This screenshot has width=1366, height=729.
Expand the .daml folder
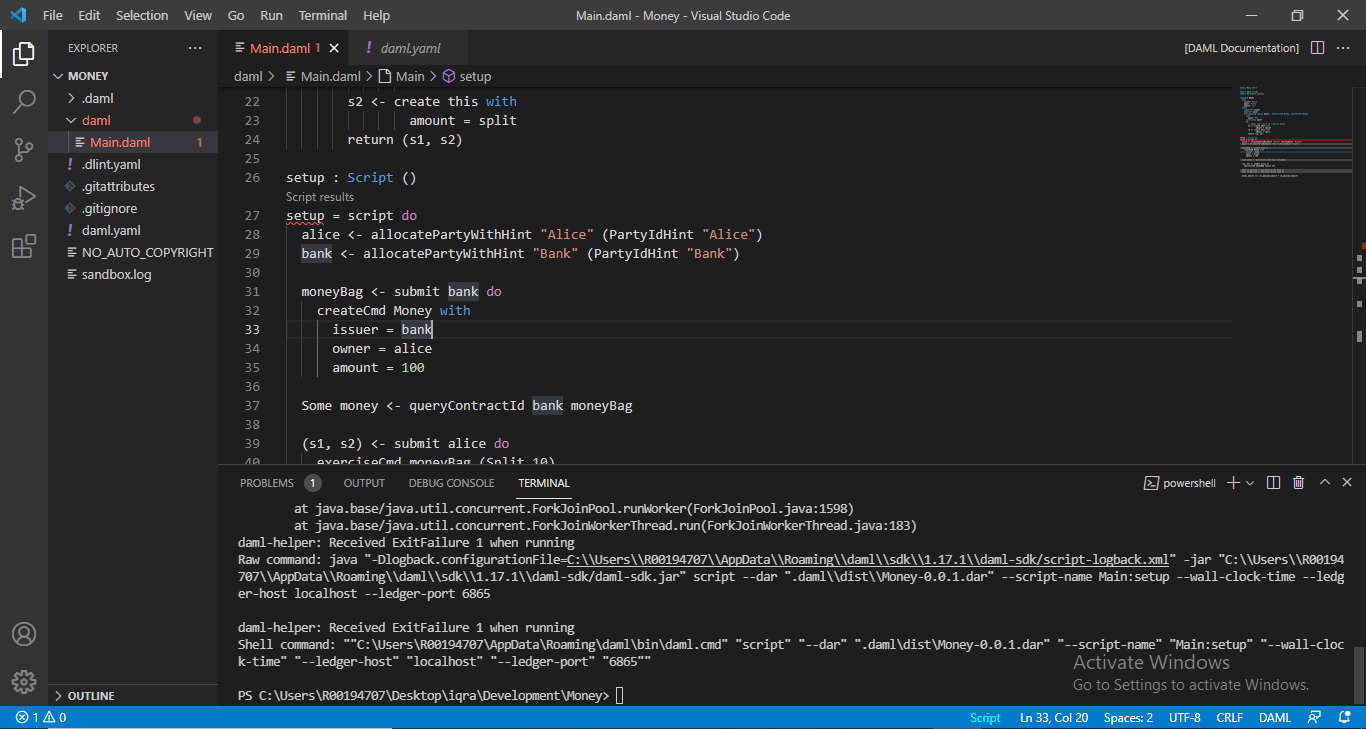pyautogui.click(x=97, y=98)
